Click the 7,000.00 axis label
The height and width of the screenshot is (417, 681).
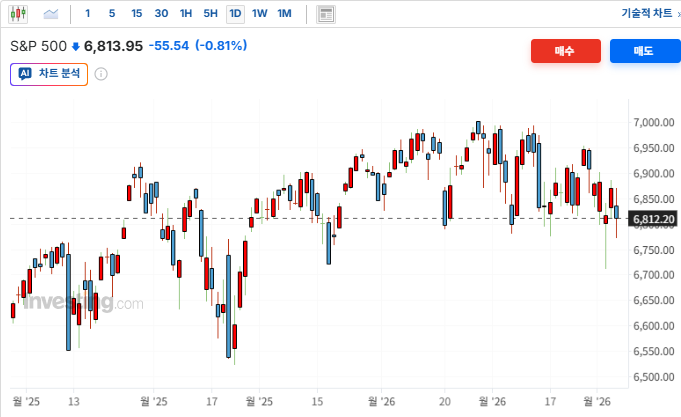click(654, 122)
